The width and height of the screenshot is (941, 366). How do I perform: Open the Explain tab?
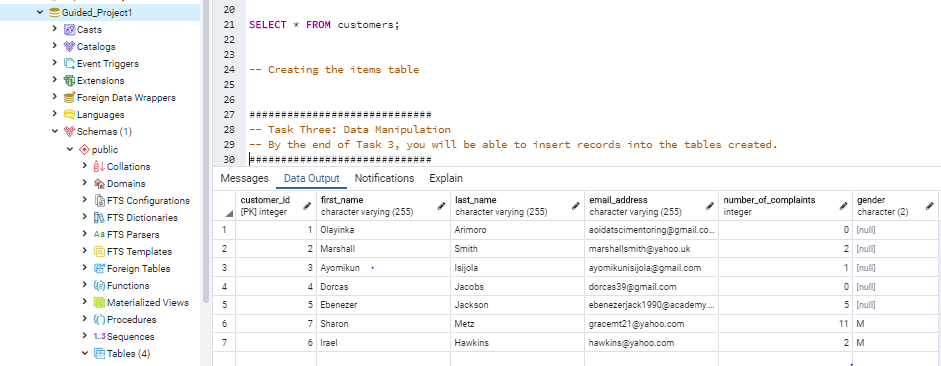click(x=446, y=178)
